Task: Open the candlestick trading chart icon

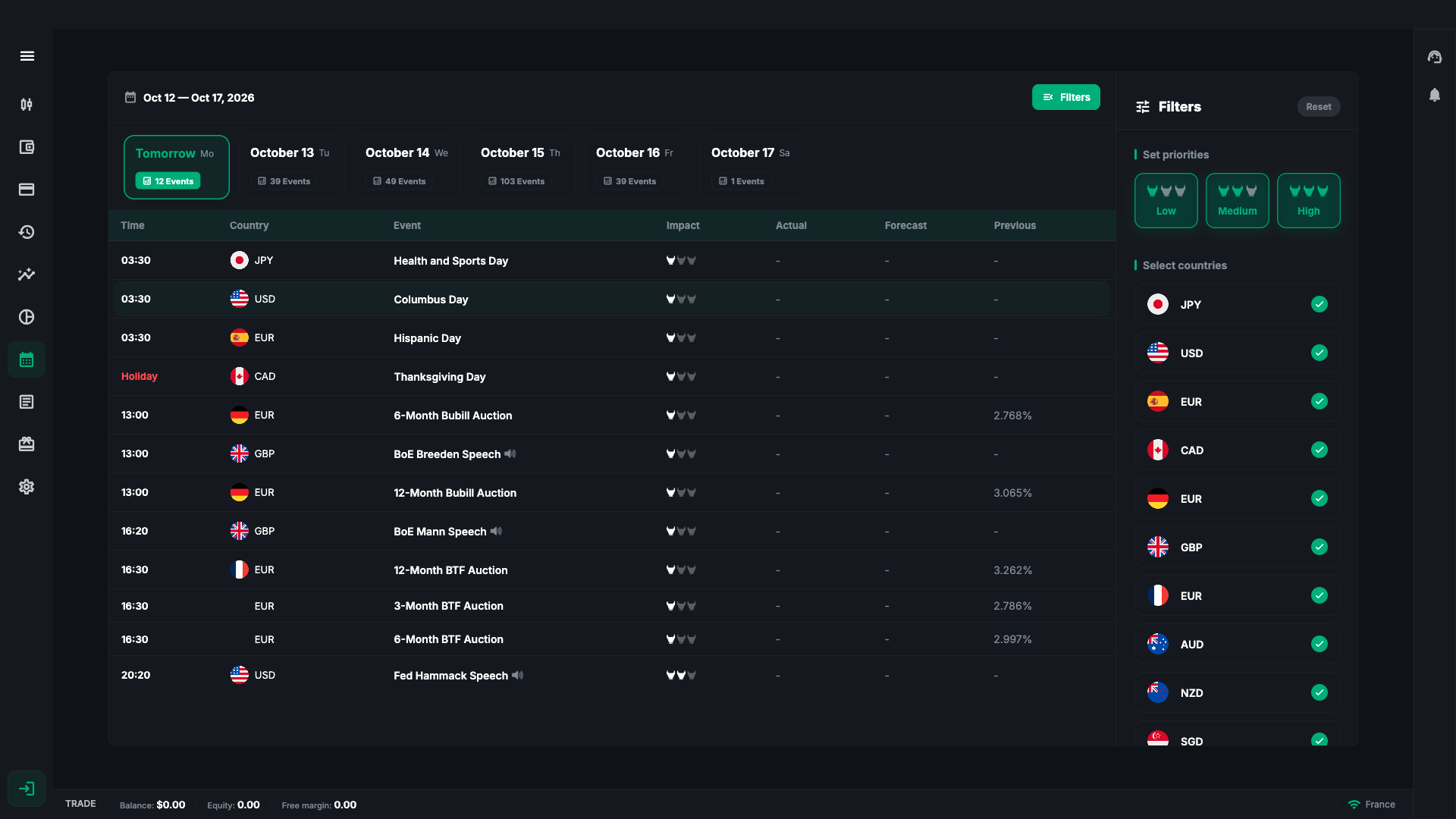Action: coord(27,105)
